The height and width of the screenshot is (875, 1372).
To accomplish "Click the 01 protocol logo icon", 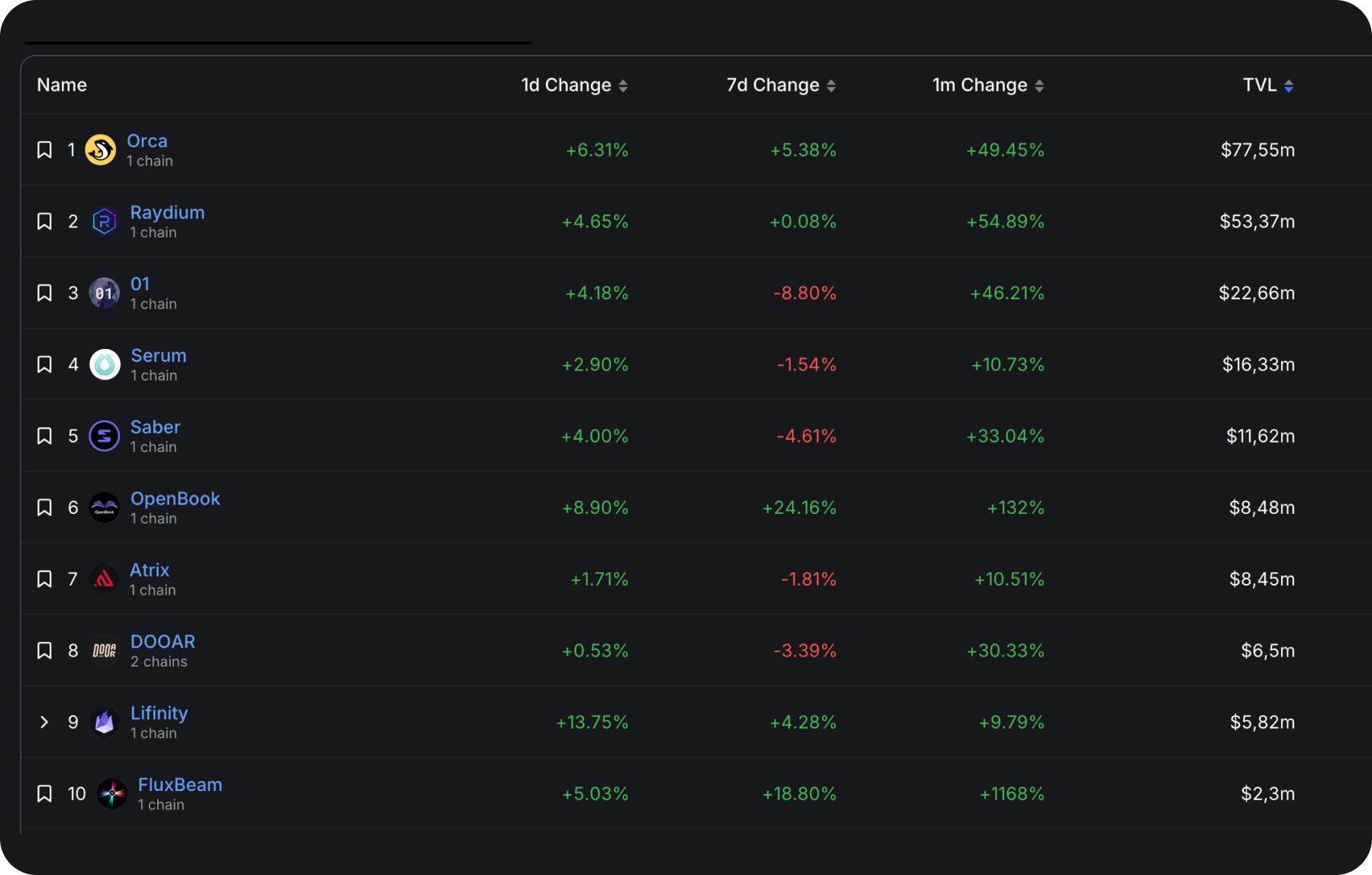I will pos(104,293).
